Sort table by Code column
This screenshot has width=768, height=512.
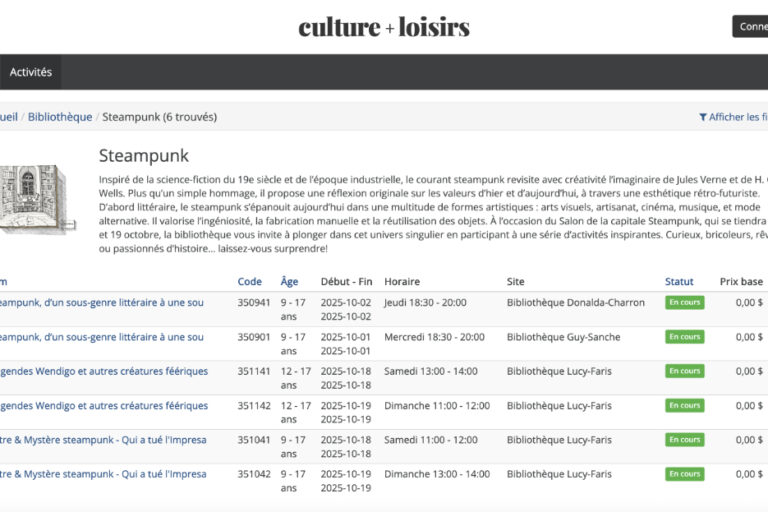249,281
